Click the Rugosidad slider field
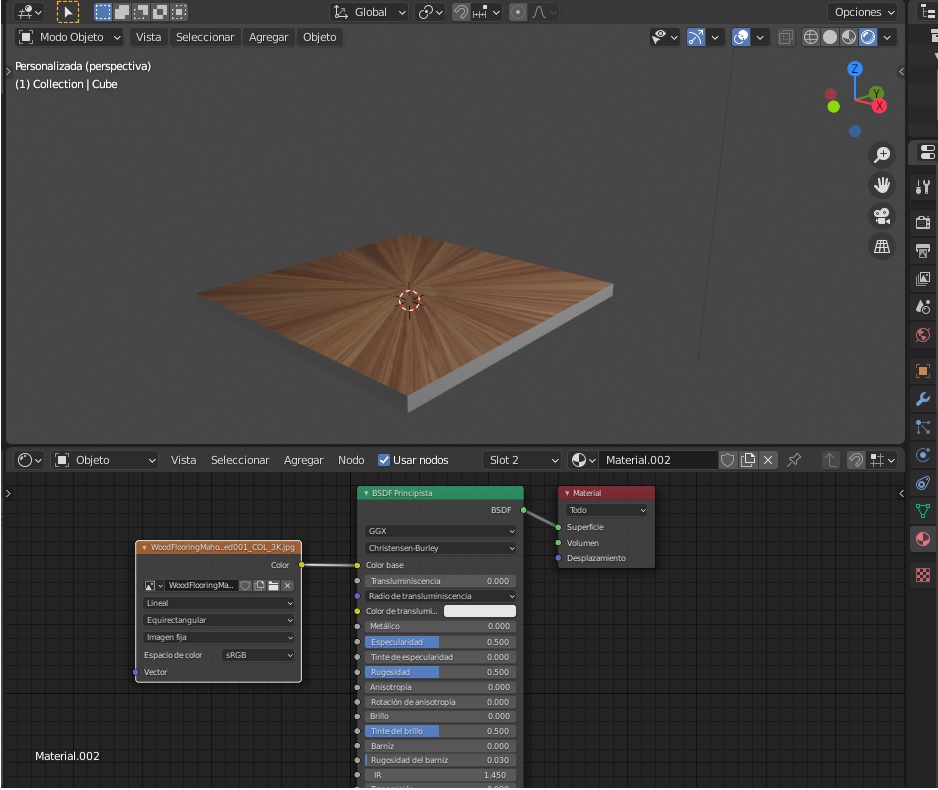Image resolution: width=938 pixels, height=790 pixels. [x=440, y=672]
